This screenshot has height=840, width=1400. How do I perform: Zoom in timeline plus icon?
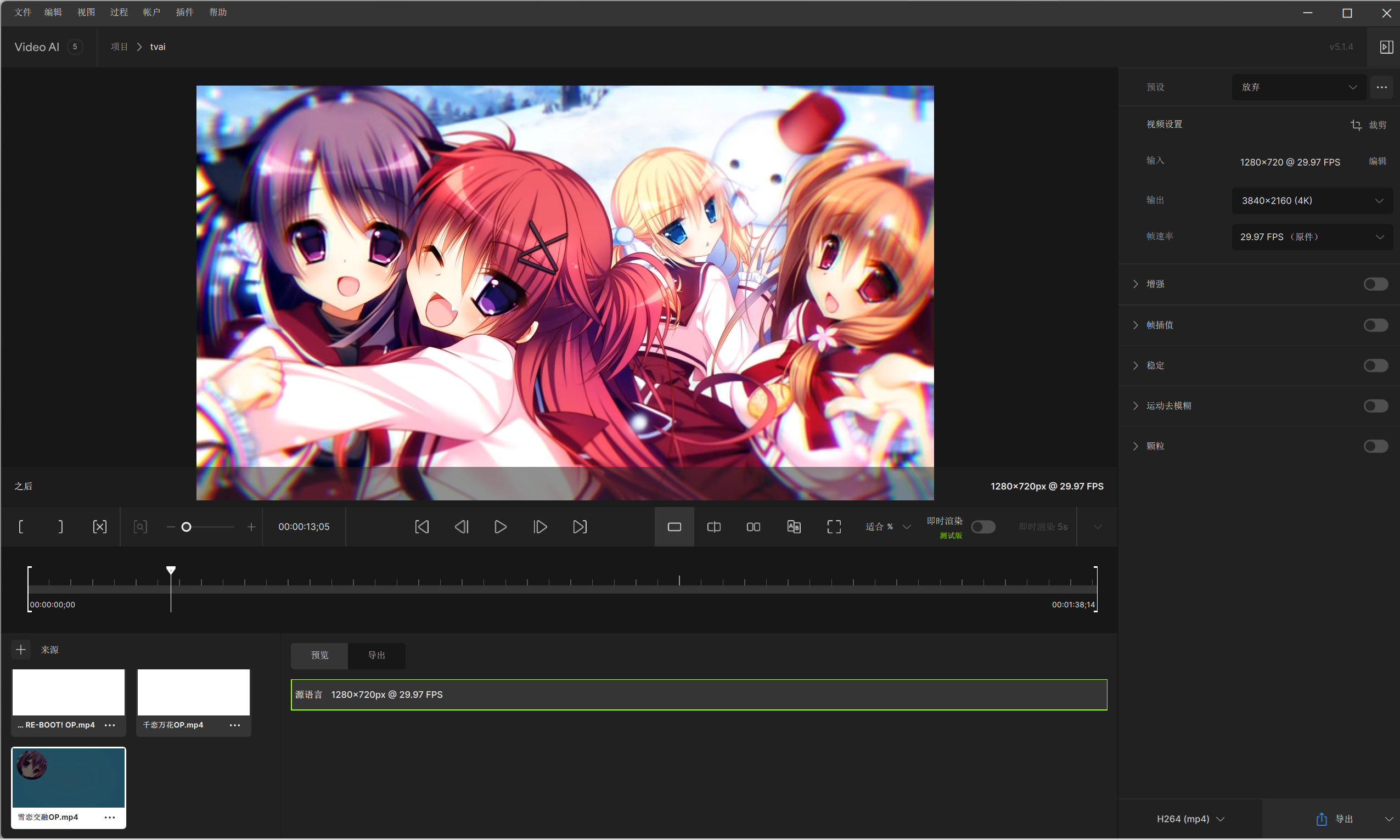pyautogui.click(x=251, y=527)
